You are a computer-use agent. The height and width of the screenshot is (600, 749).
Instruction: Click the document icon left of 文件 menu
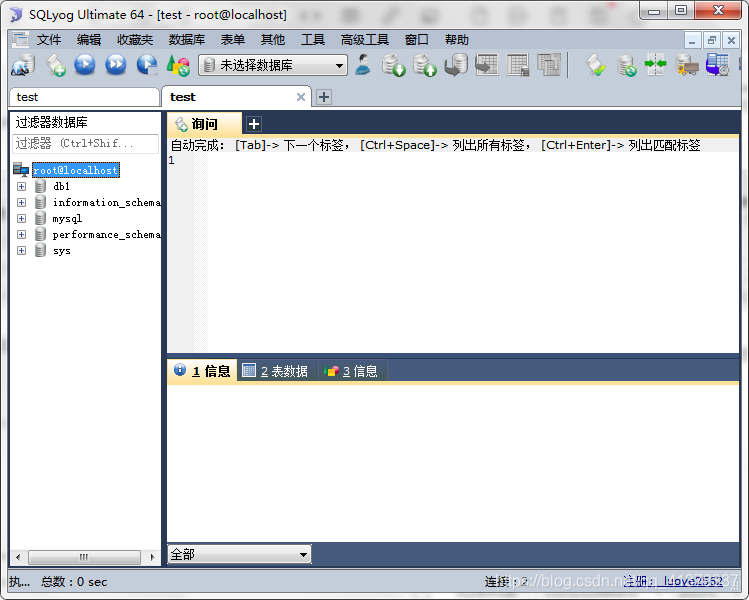(x=20, y=39)
